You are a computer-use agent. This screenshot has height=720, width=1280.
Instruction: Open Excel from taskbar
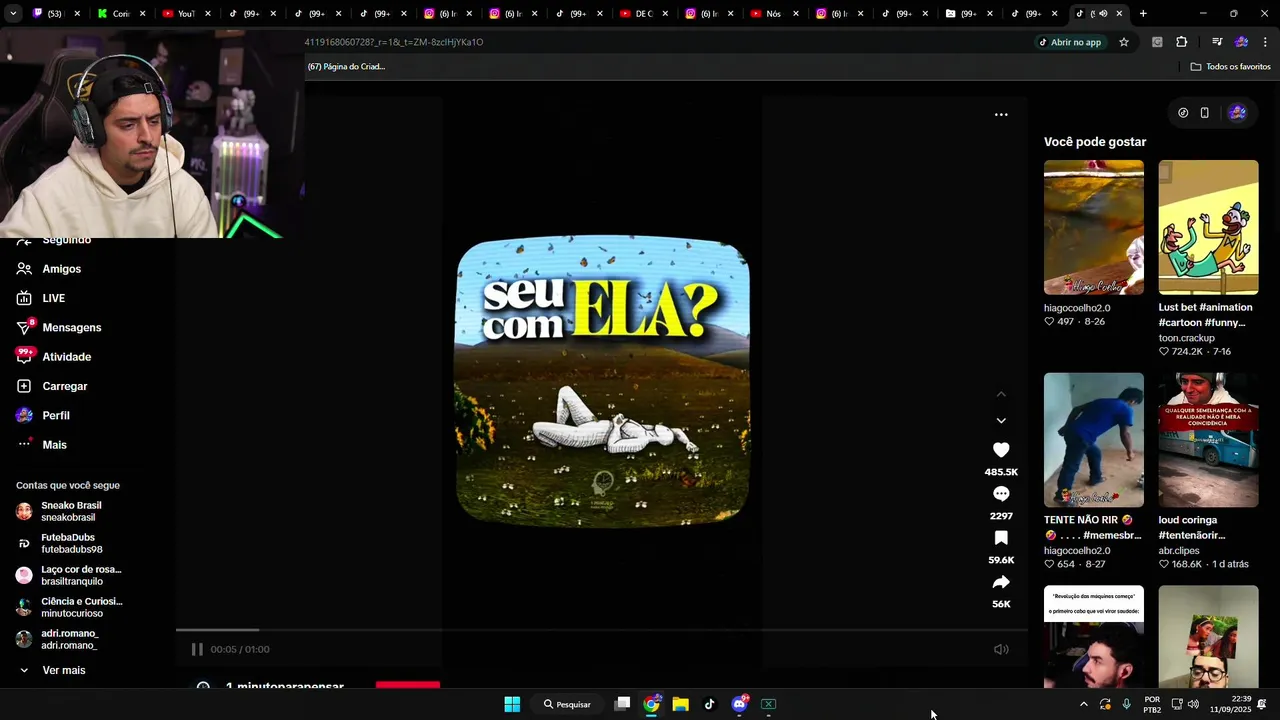pos(768,704)
